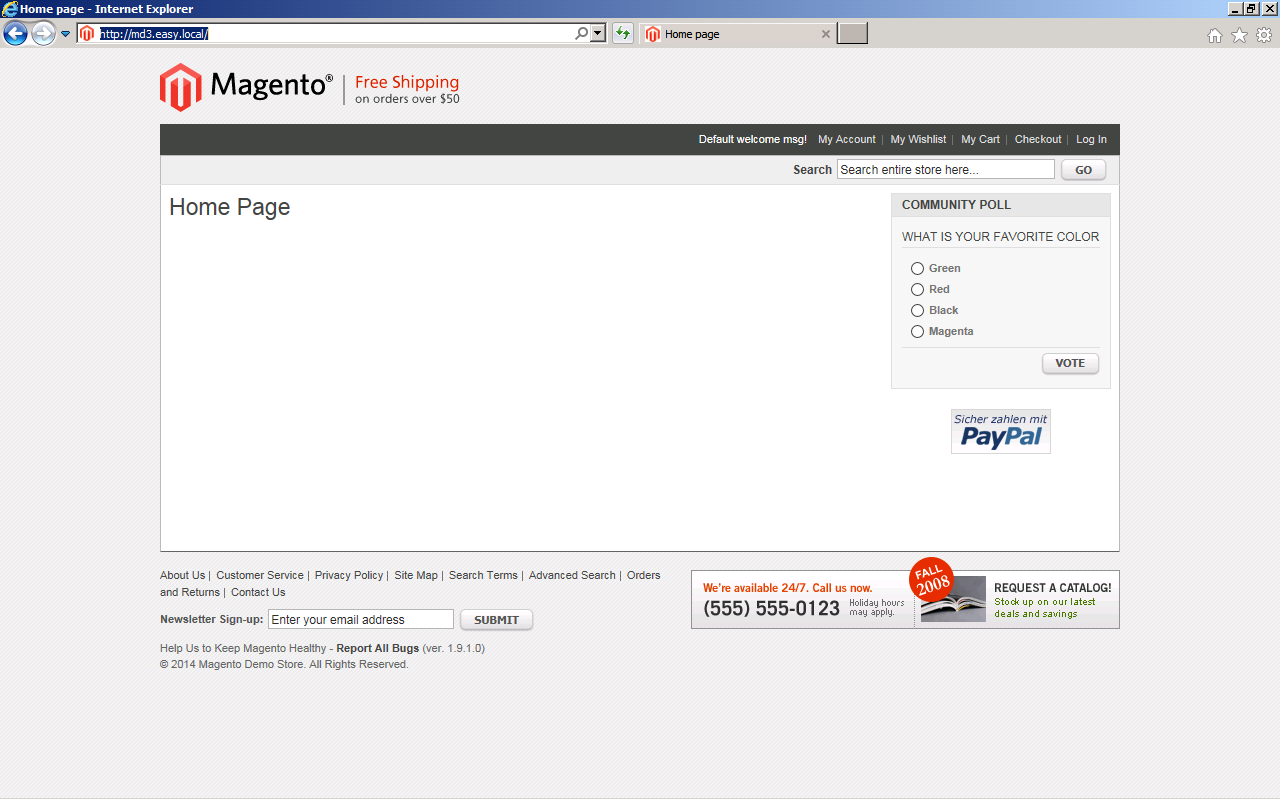1280x800 pixels.
Task: Select the Black poll option
Action: pyautogui.click(x=917, y=310)
